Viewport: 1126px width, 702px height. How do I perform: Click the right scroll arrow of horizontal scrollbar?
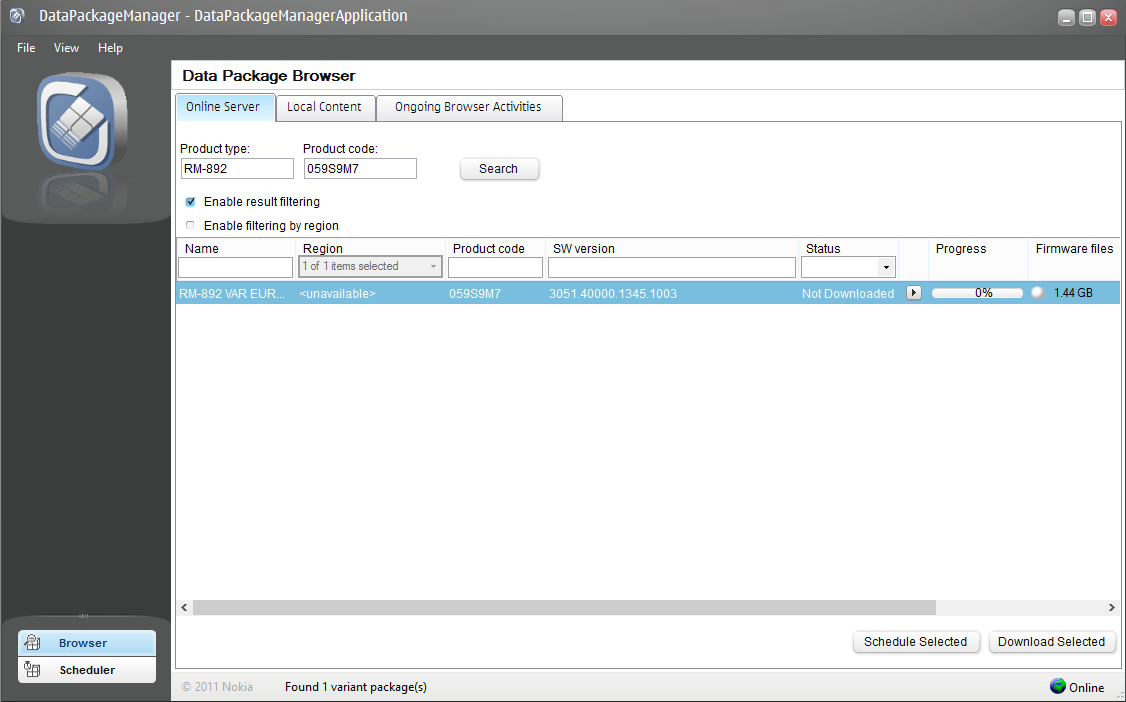(x=1112, y=607)
